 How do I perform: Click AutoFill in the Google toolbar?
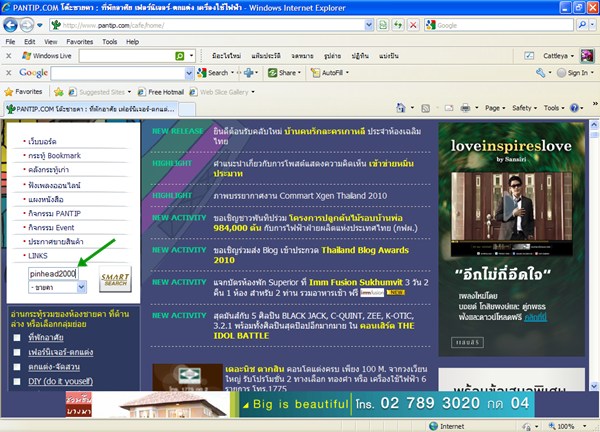tap(329, 73)
